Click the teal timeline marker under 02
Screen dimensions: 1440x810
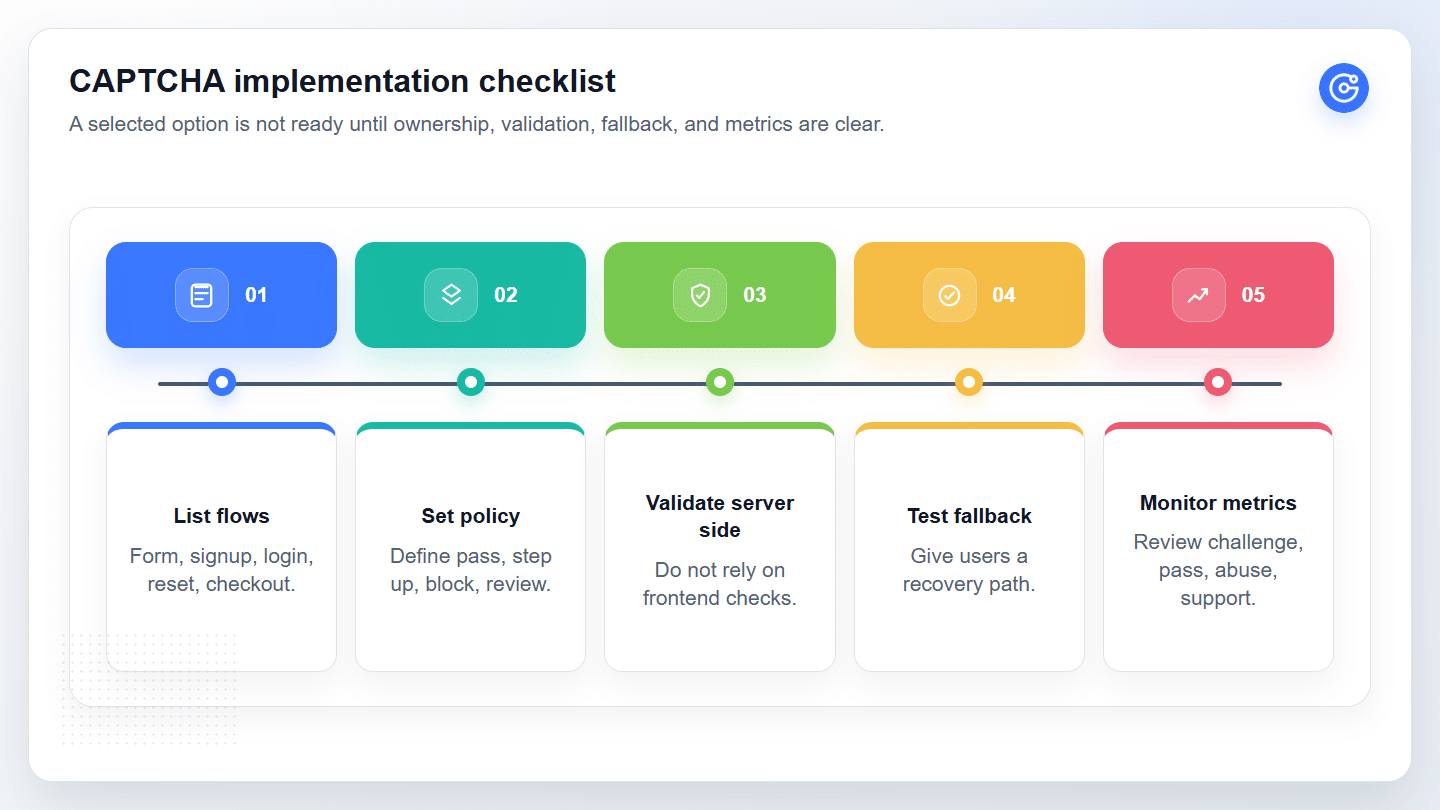tap(471, 382)
